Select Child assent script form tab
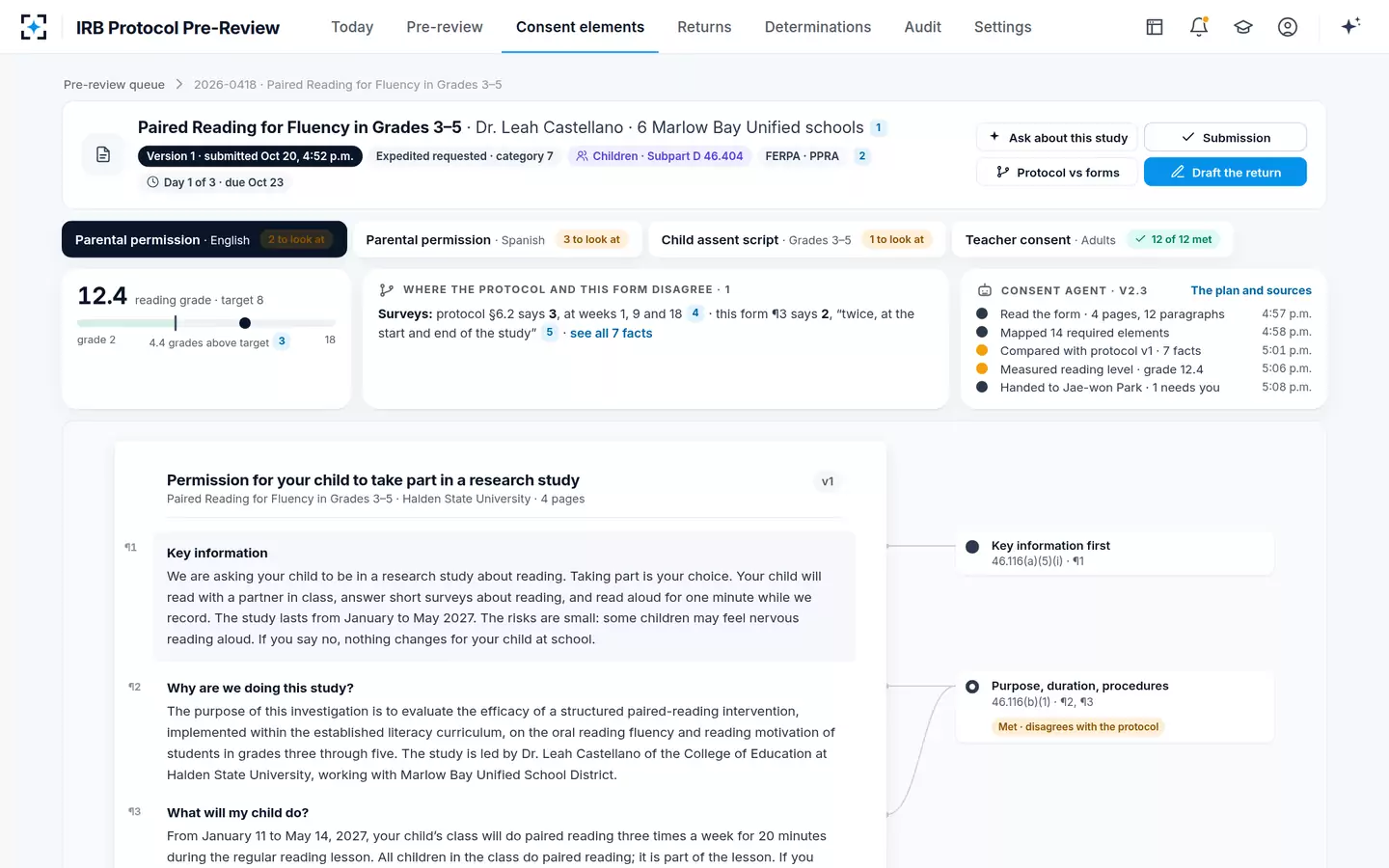Screen dimensions: 1389x868 coord(796,239)
